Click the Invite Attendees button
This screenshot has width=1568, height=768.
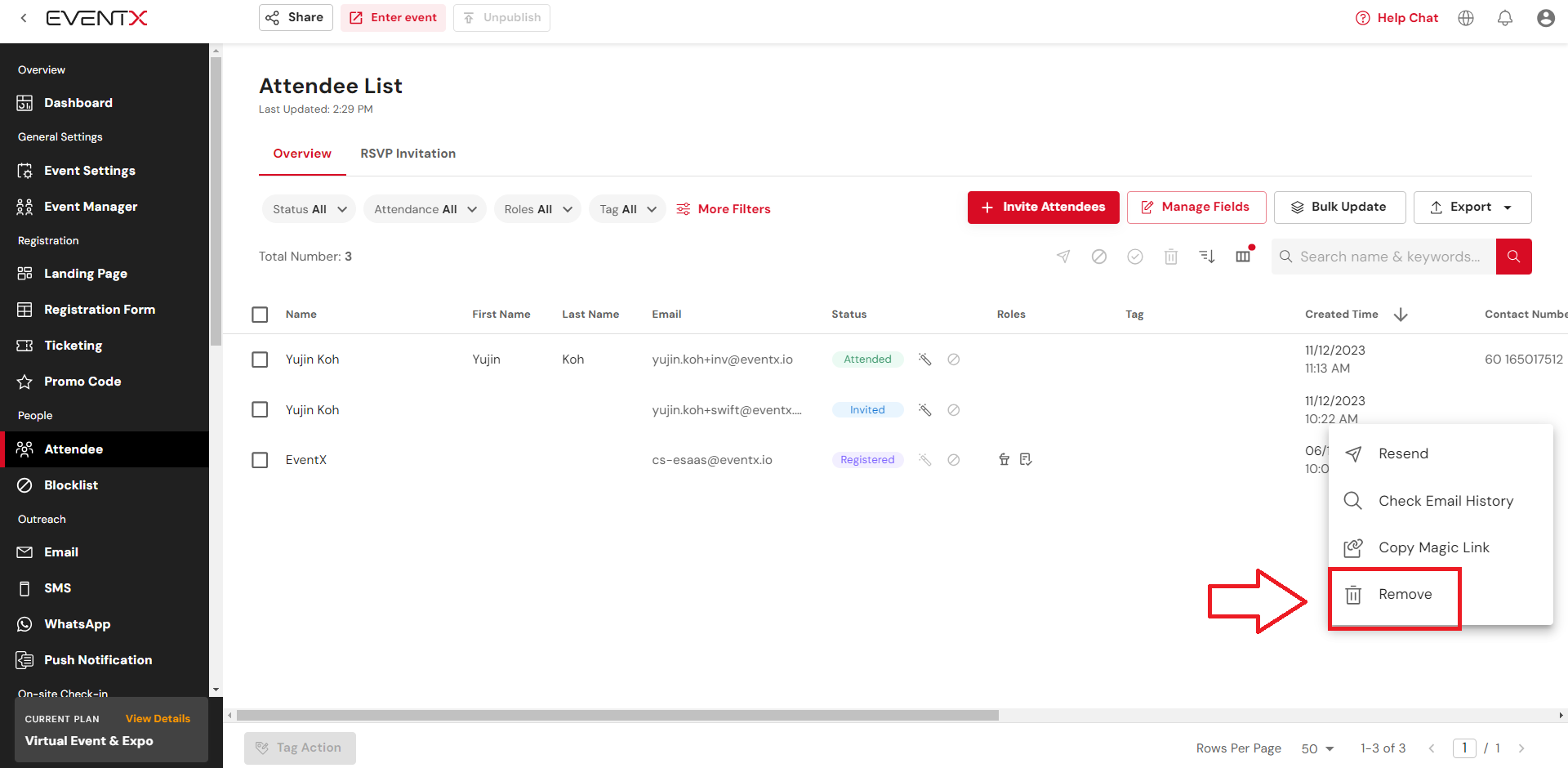1043,208
